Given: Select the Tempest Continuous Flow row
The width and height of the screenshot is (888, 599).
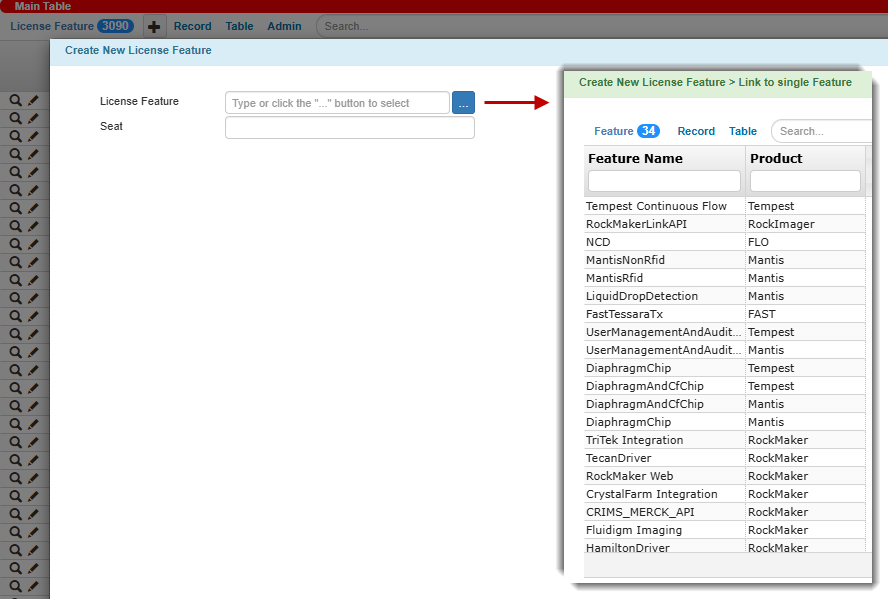Looking at the screenshot, I should point(656,206).
